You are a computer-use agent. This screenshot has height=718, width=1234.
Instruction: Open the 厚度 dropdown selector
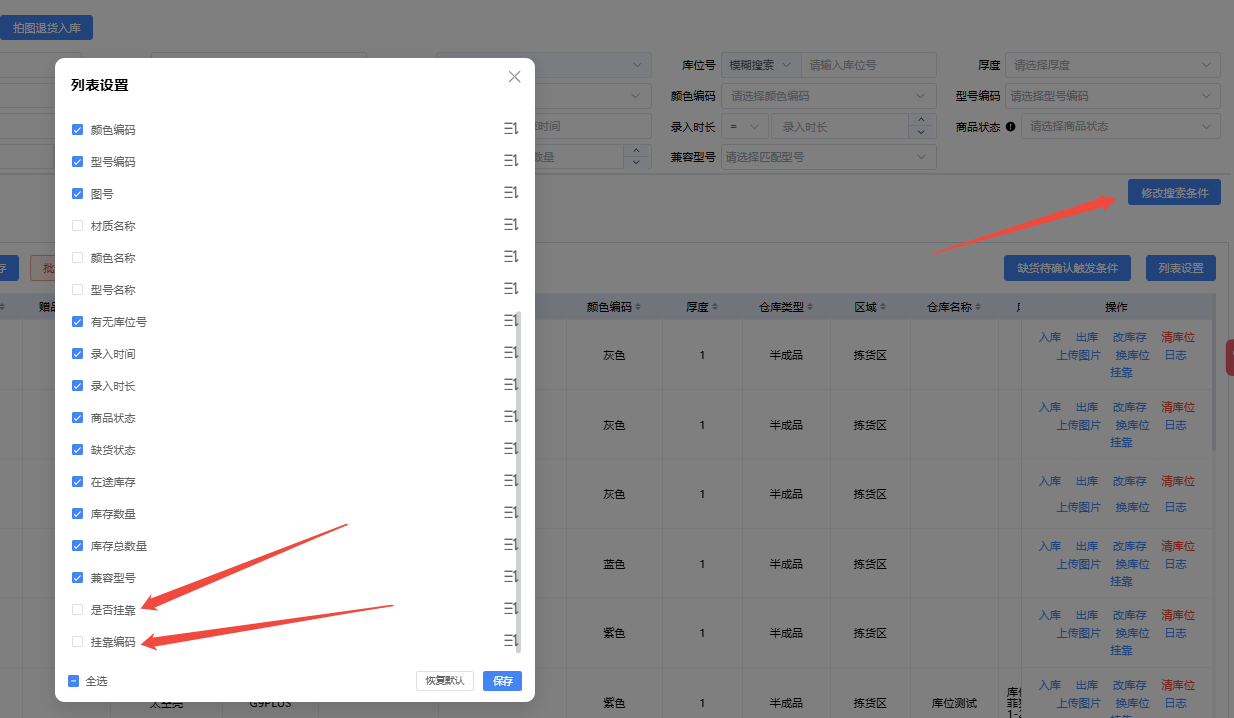coord(1111,65)
